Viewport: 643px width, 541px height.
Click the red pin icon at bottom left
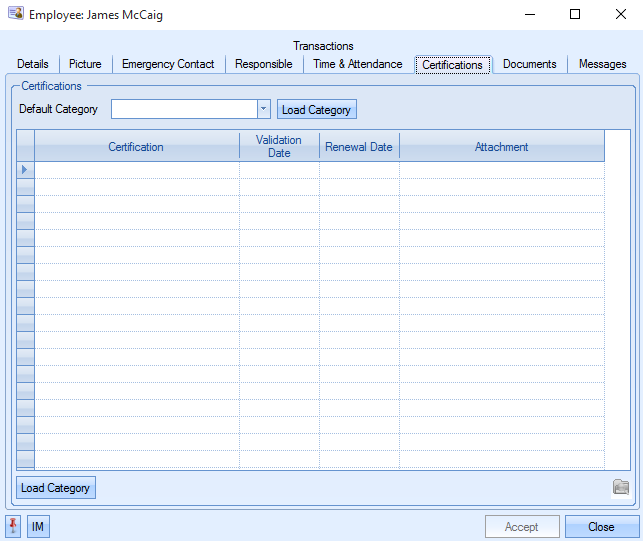click(13, 526)
